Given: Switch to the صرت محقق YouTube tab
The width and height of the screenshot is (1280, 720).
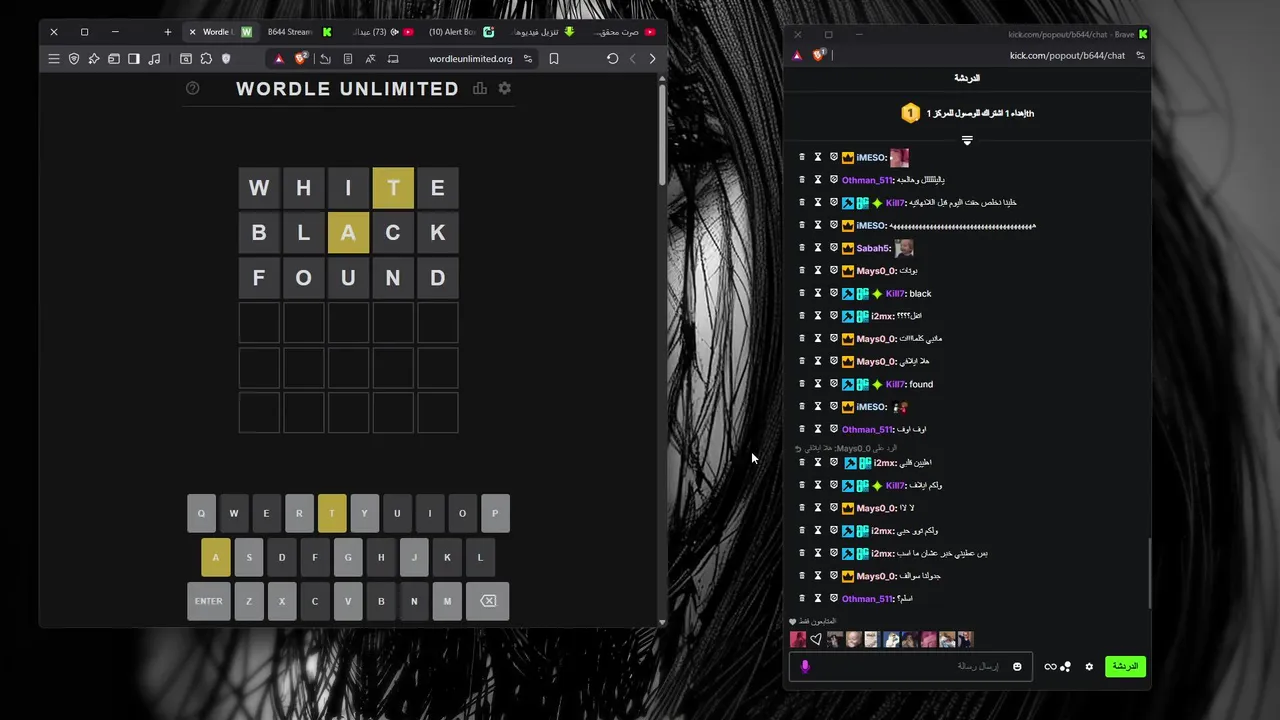Looking at the screenshot, I should pos(623,32).
